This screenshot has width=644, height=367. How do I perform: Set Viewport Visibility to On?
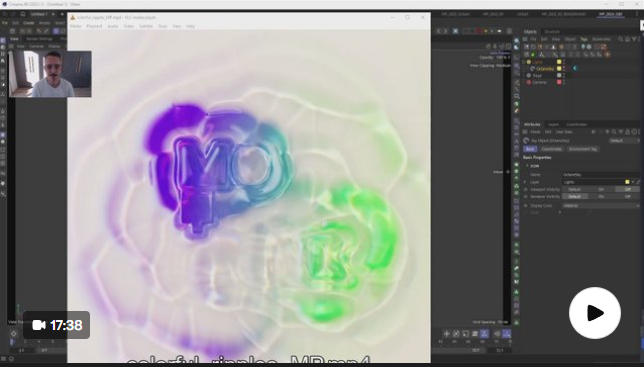coord(601,189)
